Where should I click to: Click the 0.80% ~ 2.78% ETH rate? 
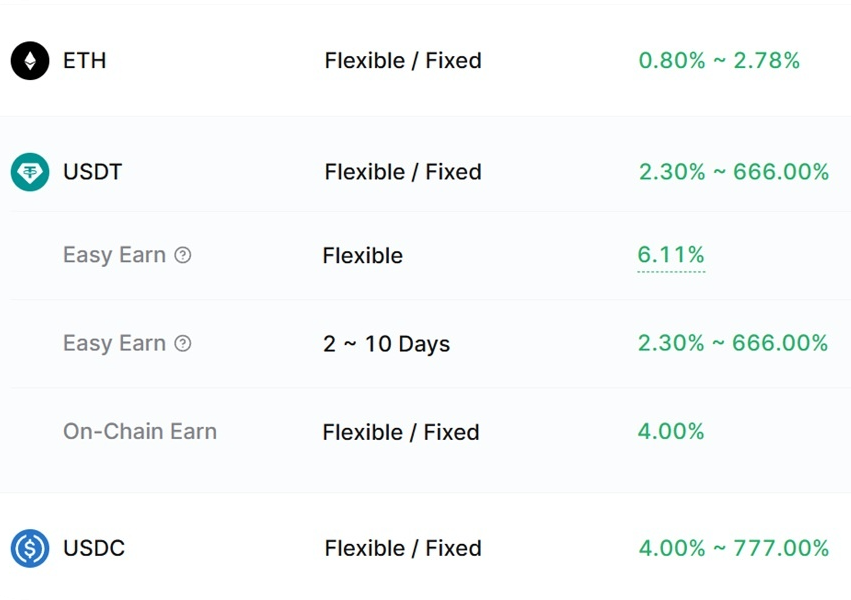pyautogui.click(x=719, y=60)
